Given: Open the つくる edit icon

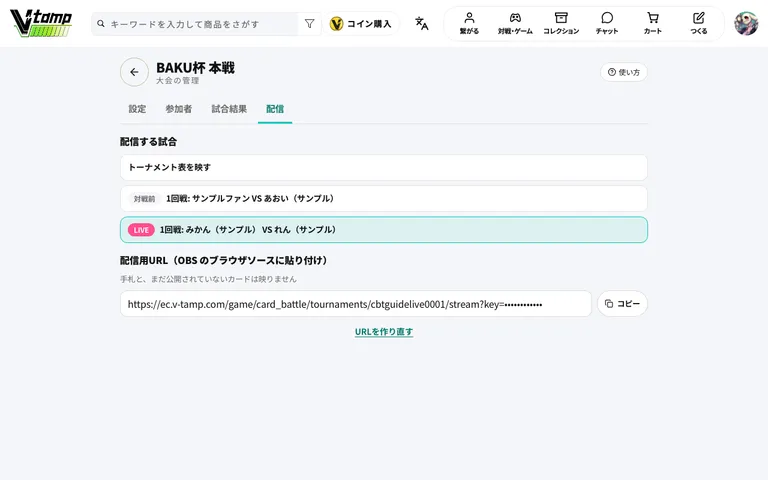Looking at the screenshot, I should tap(698, 18).
